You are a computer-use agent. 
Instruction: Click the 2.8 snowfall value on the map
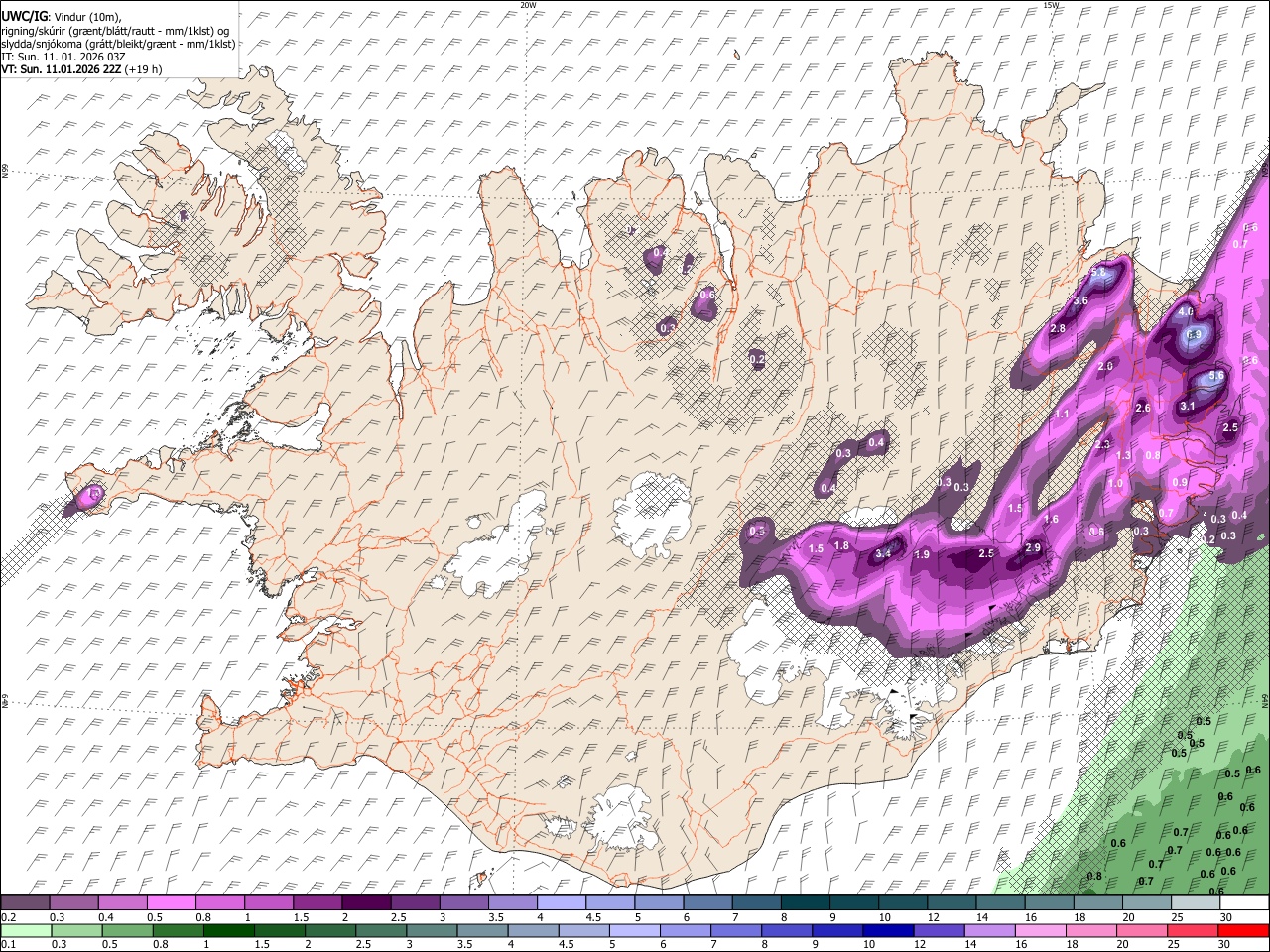tap(1058, 328)
